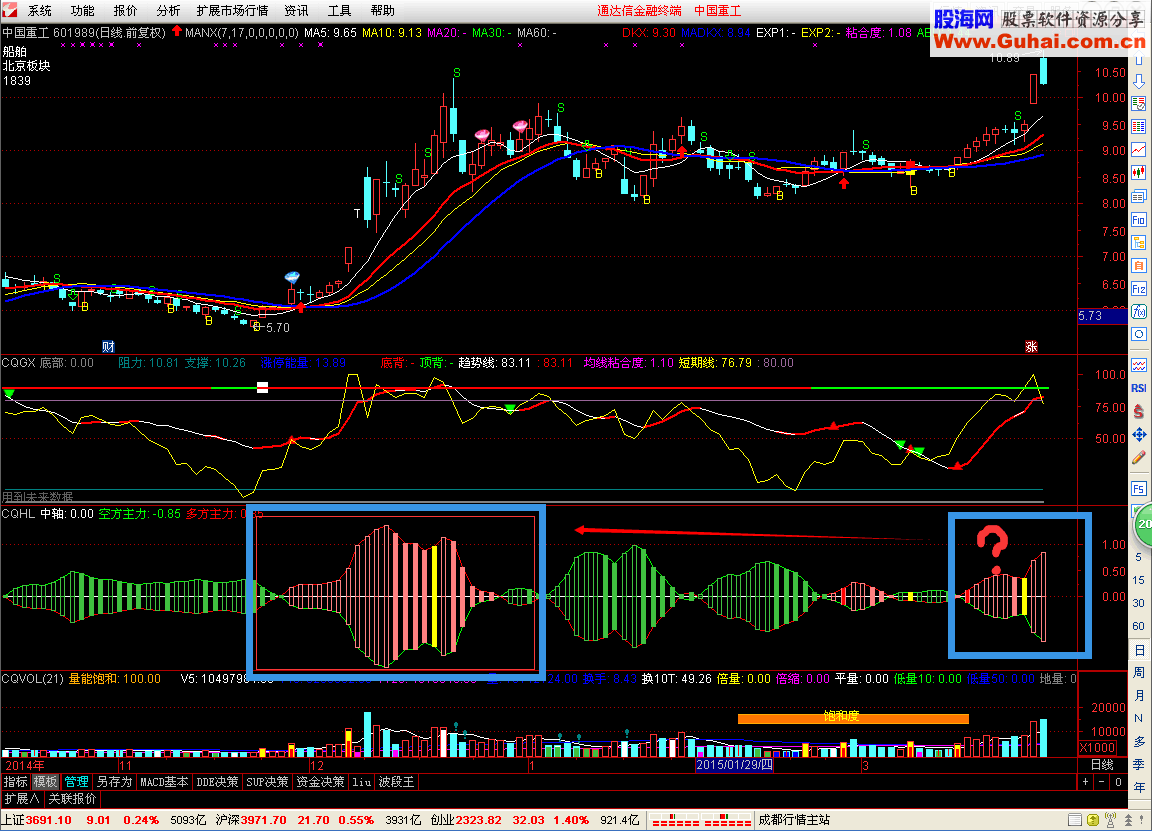Click the circle icon in sidebar
The height and width of the screenshot is (831, 1152).
[1139, 334]
